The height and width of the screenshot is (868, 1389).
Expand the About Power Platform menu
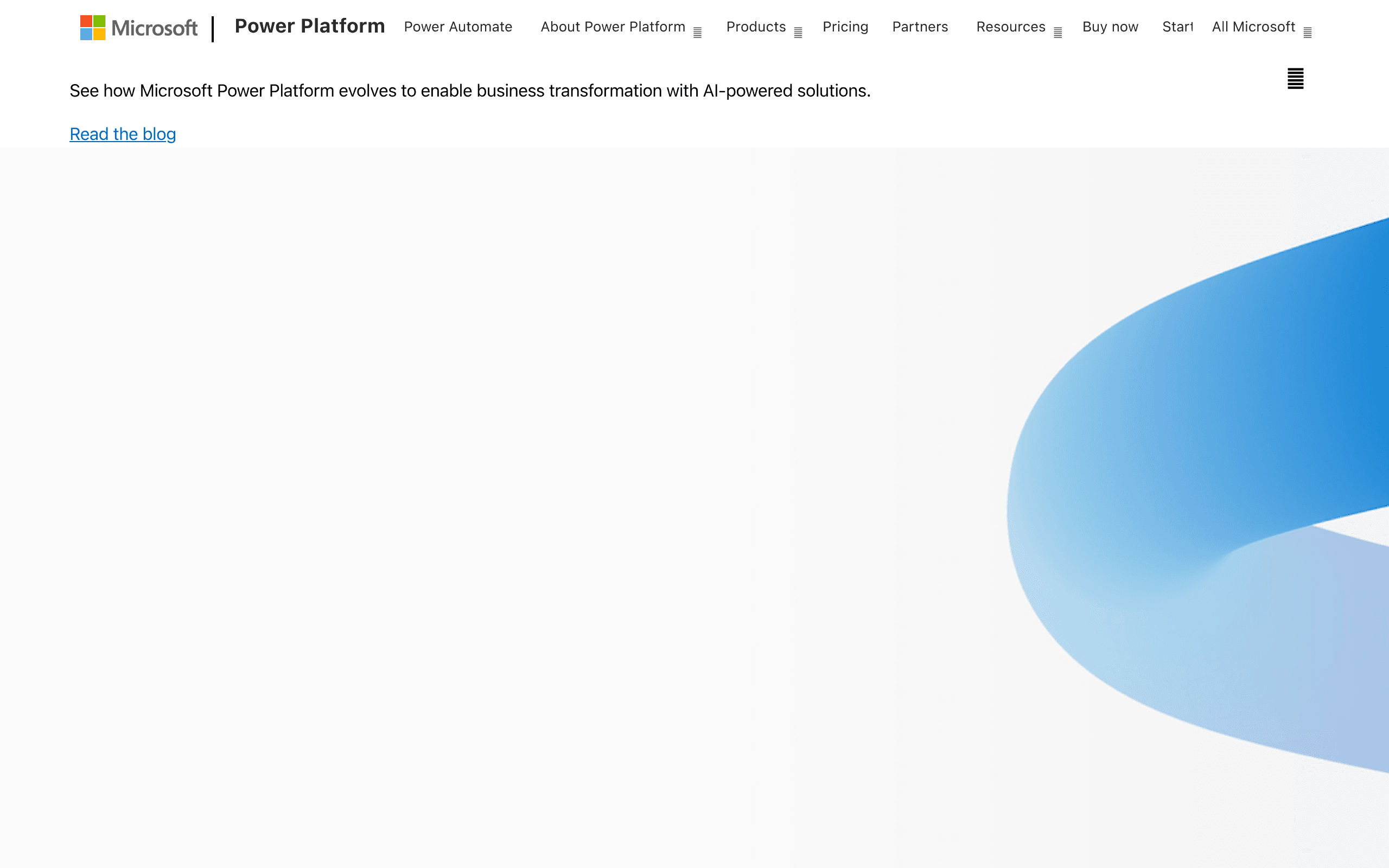pyautogui.click(x=621, y=27)
